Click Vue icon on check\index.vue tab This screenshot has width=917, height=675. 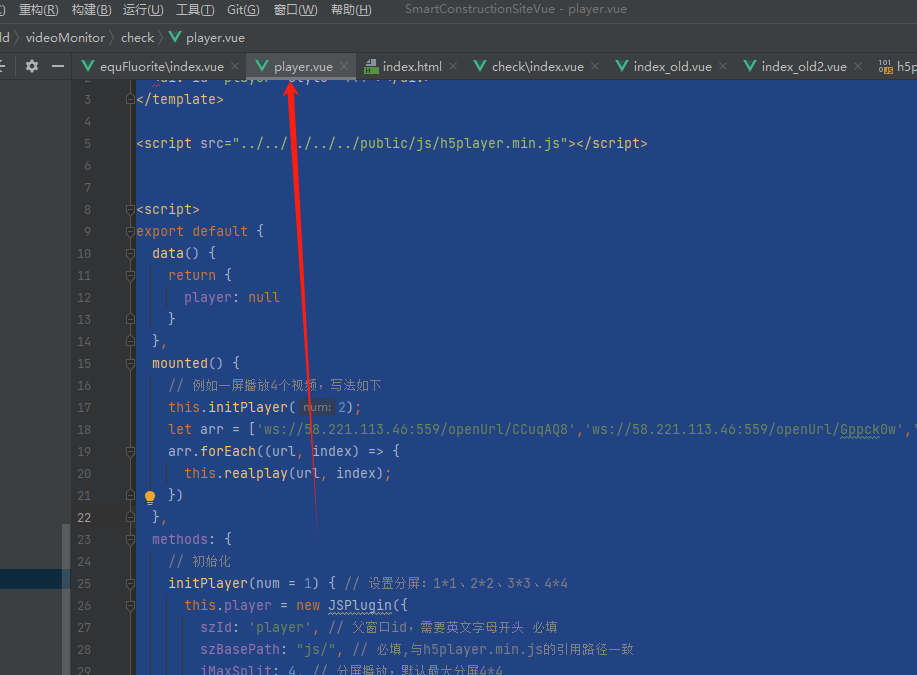point(480,66)
